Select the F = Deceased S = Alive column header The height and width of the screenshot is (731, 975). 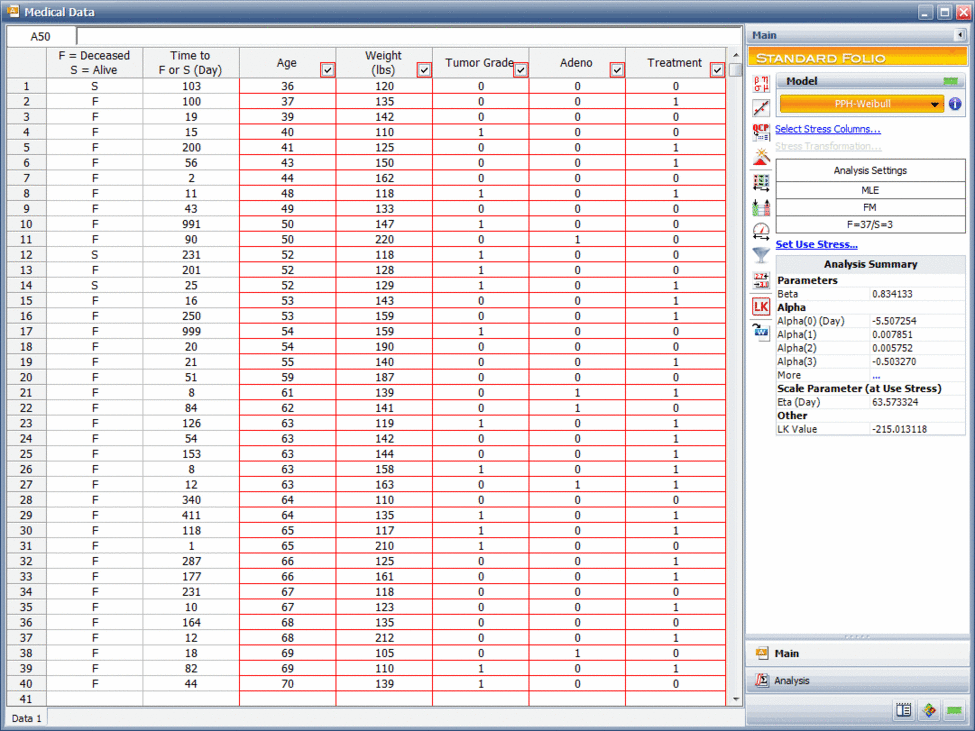point(95,63)
